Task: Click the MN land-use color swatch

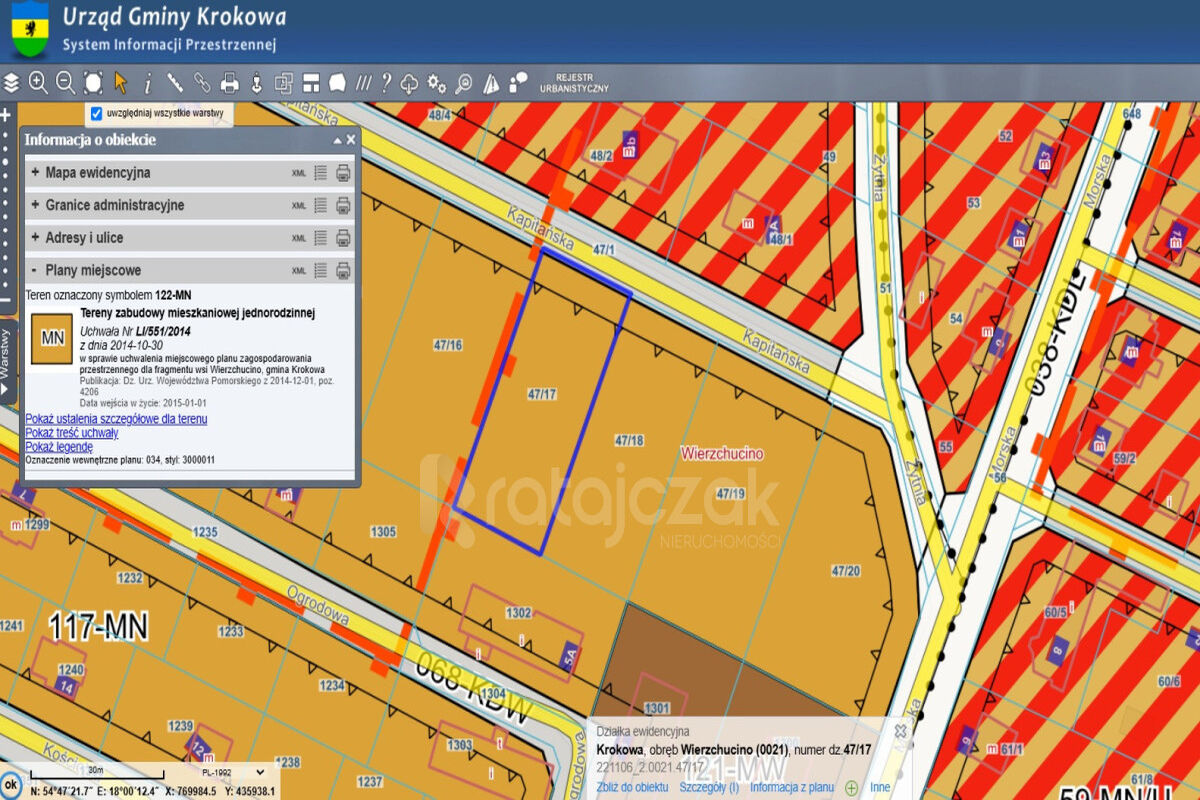Action: pyautogui.click(x=52, y=338)
